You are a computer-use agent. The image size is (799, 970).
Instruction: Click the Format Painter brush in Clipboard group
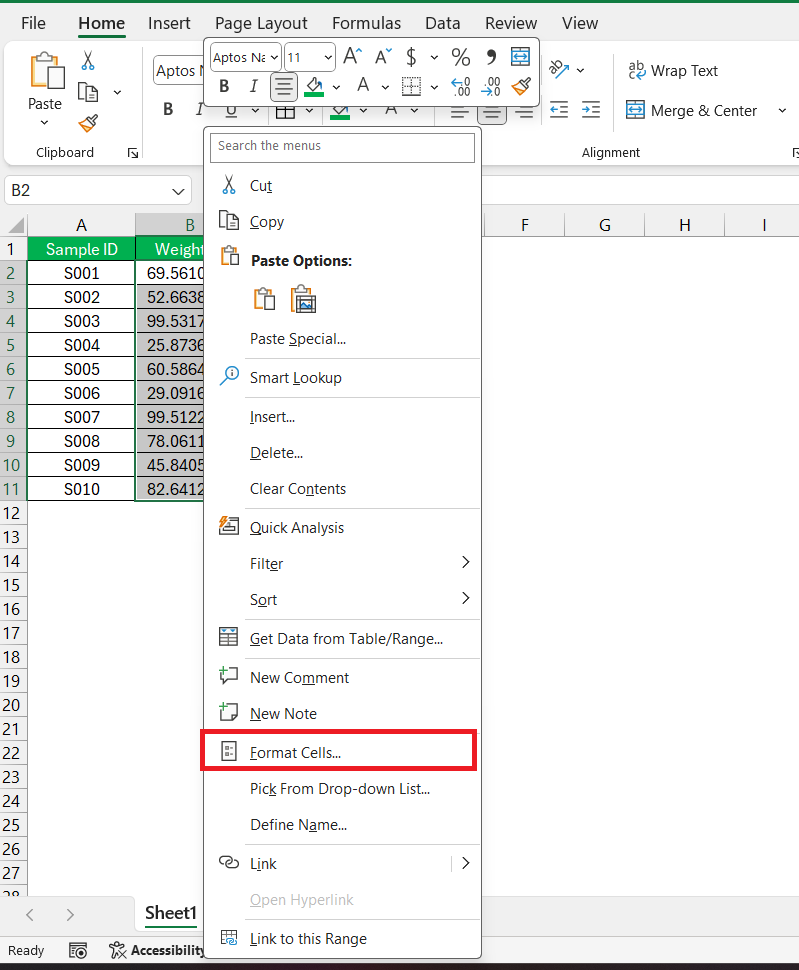(x=88, y=124)
